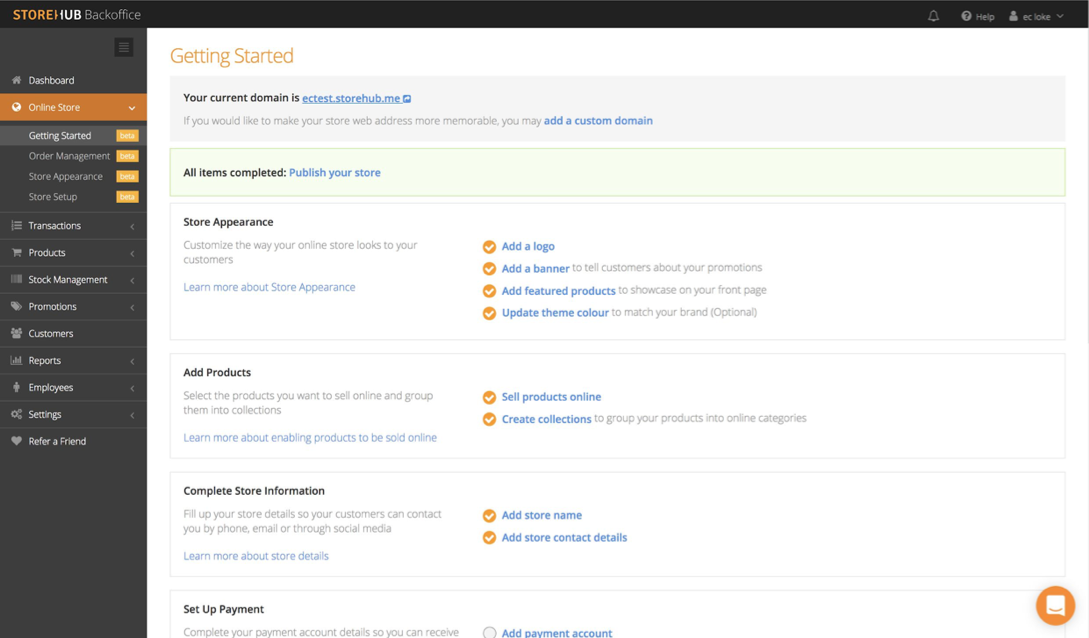Image resolution: width=1089 pixels, height=638 pixels.
Task: Click the Update theme colour link
Action: (555, 312)
